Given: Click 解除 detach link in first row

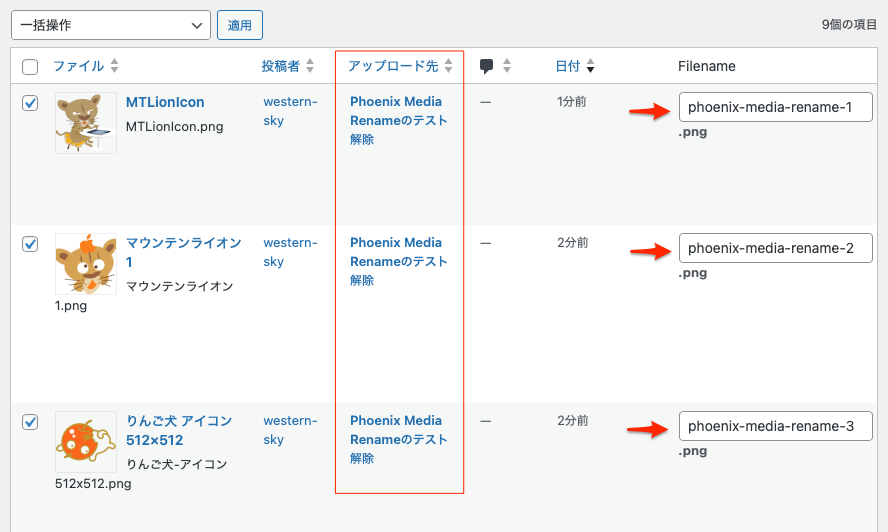Looking at the screenshot, I should point(362,140).
